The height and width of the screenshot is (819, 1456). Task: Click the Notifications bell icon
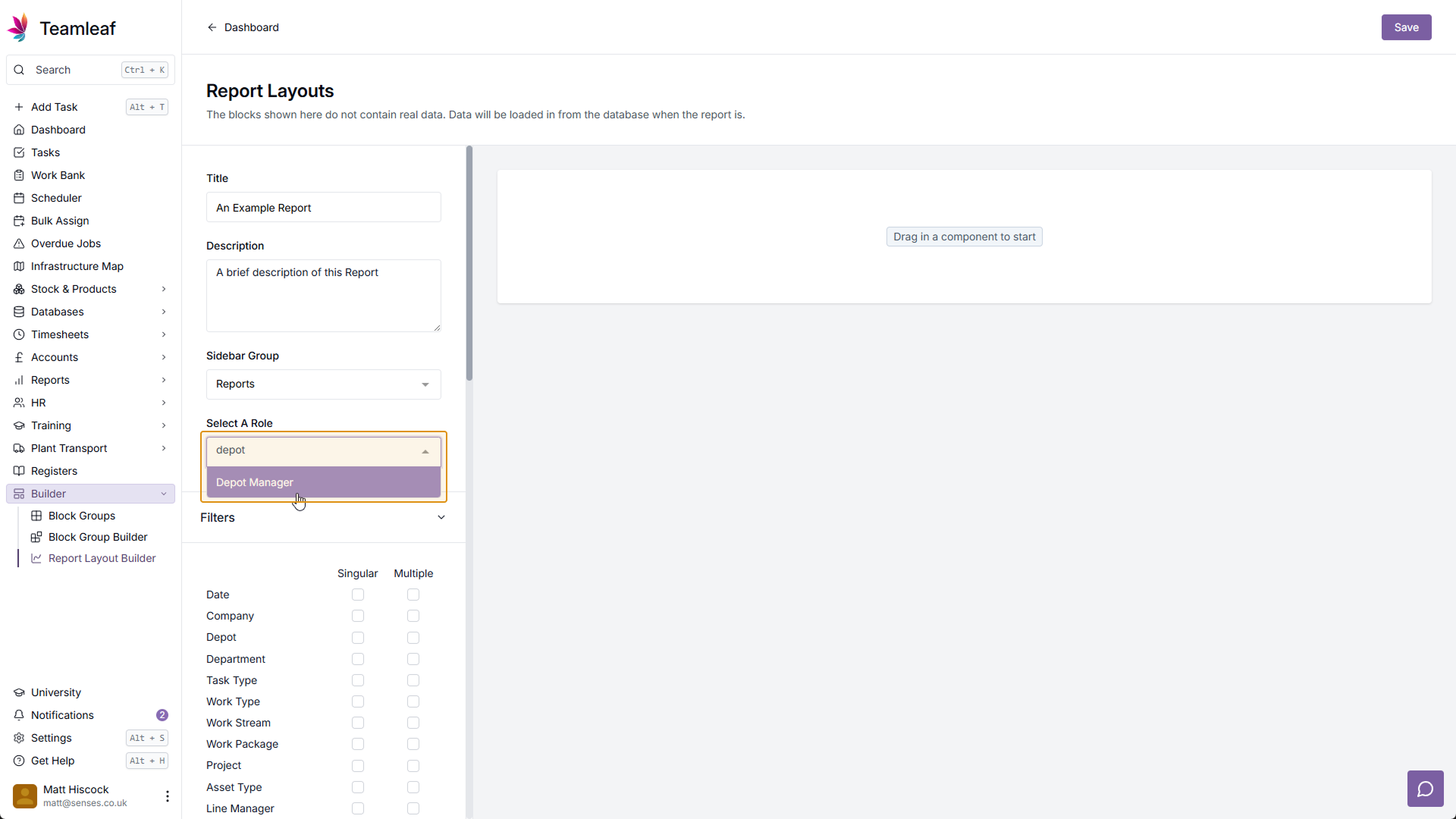click(19, 715)
